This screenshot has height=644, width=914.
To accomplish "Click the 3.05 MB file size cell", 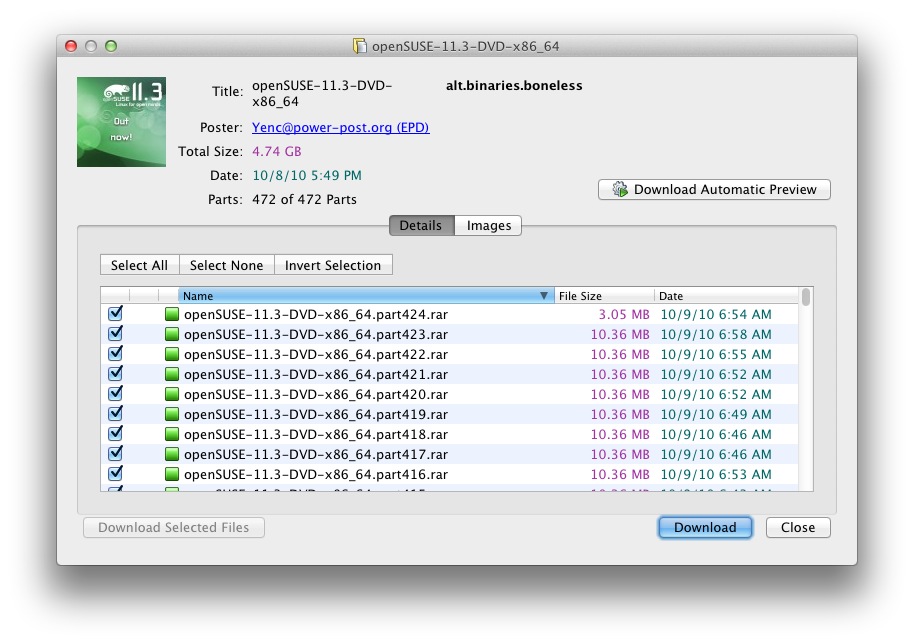I will pyautogui.click(x=624, y=314).
